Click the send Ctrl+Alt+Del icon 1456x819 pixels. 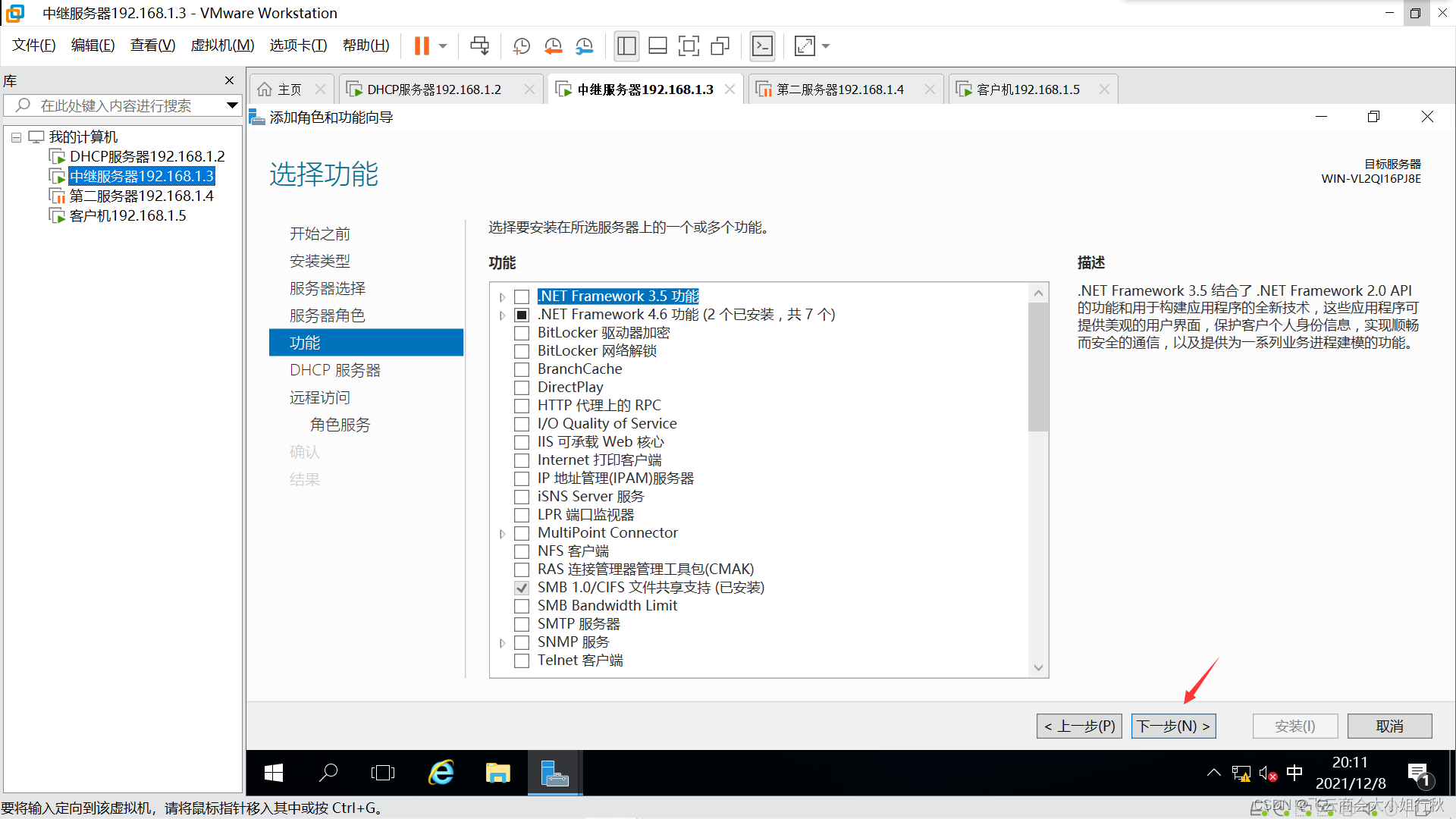[x=479, y=46]
